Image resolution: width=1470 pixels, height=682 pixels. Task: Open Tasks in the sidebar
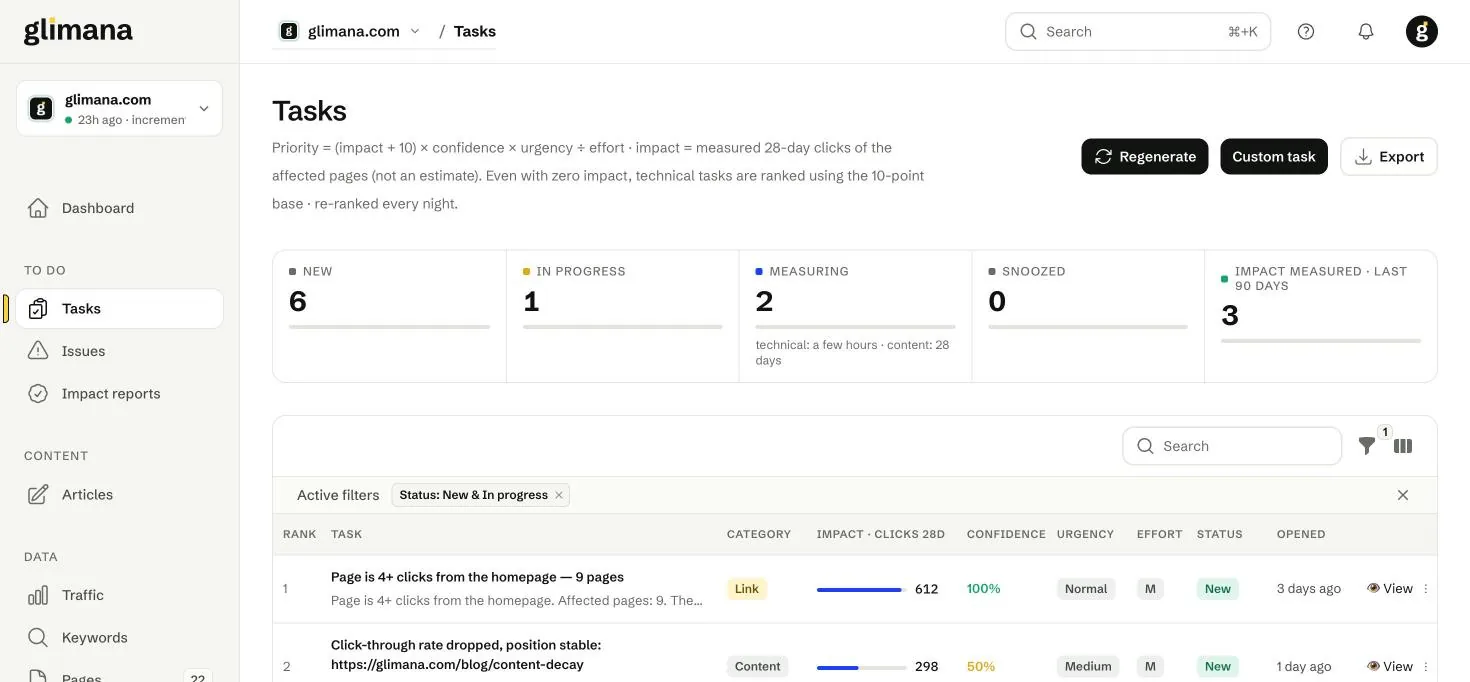119,309
